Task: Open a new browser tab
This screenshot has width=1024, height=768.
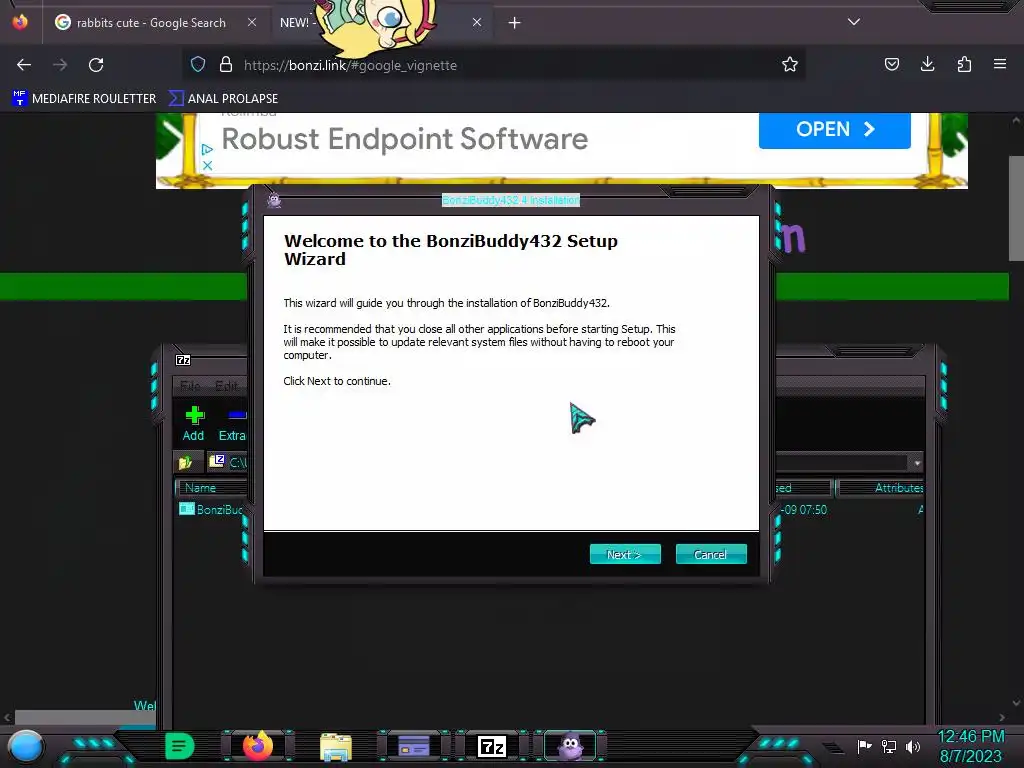Action: 515,23
